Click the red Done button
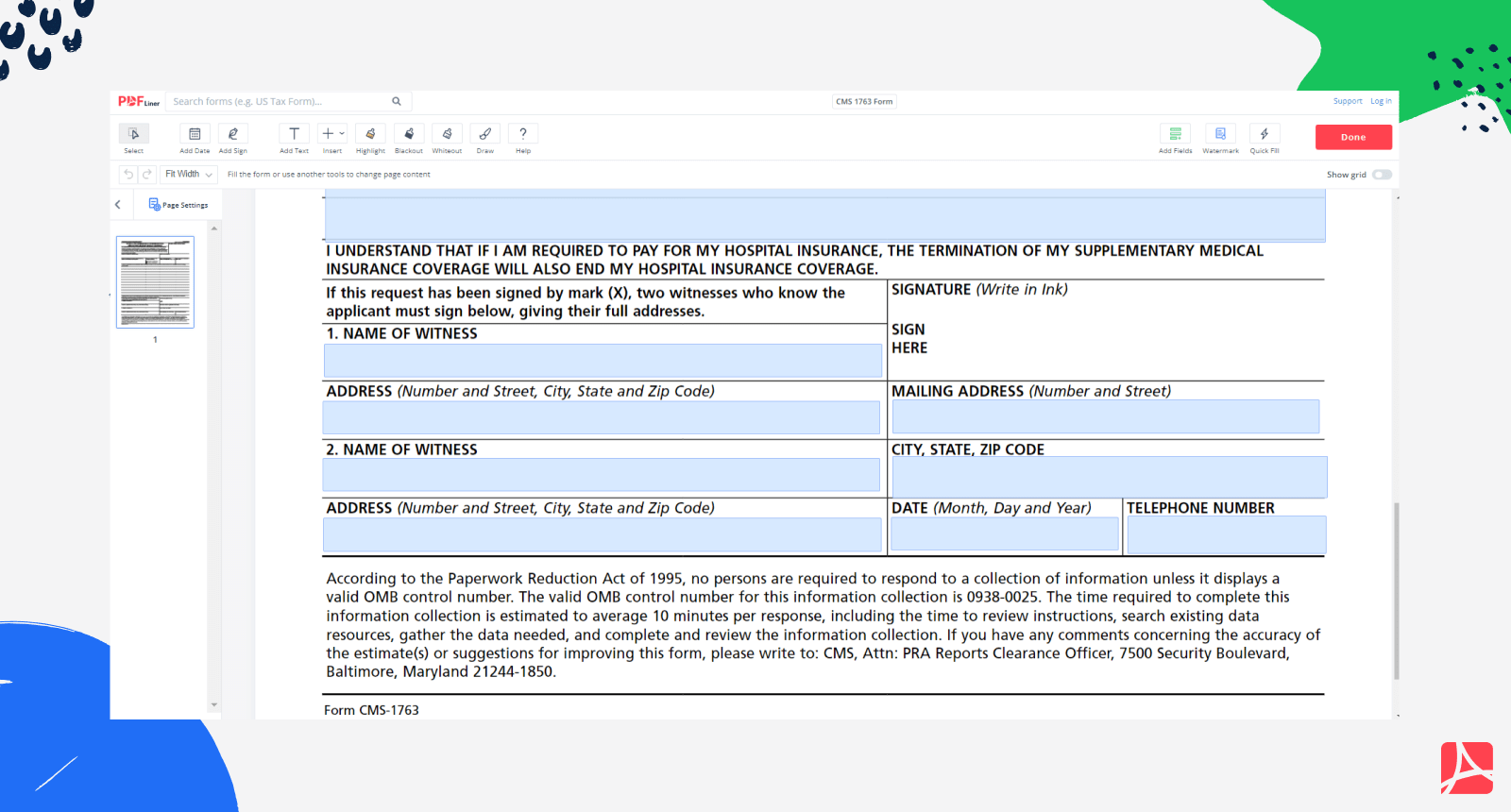The height and width of the screenshot is (812, 1511). point(1353,137)
